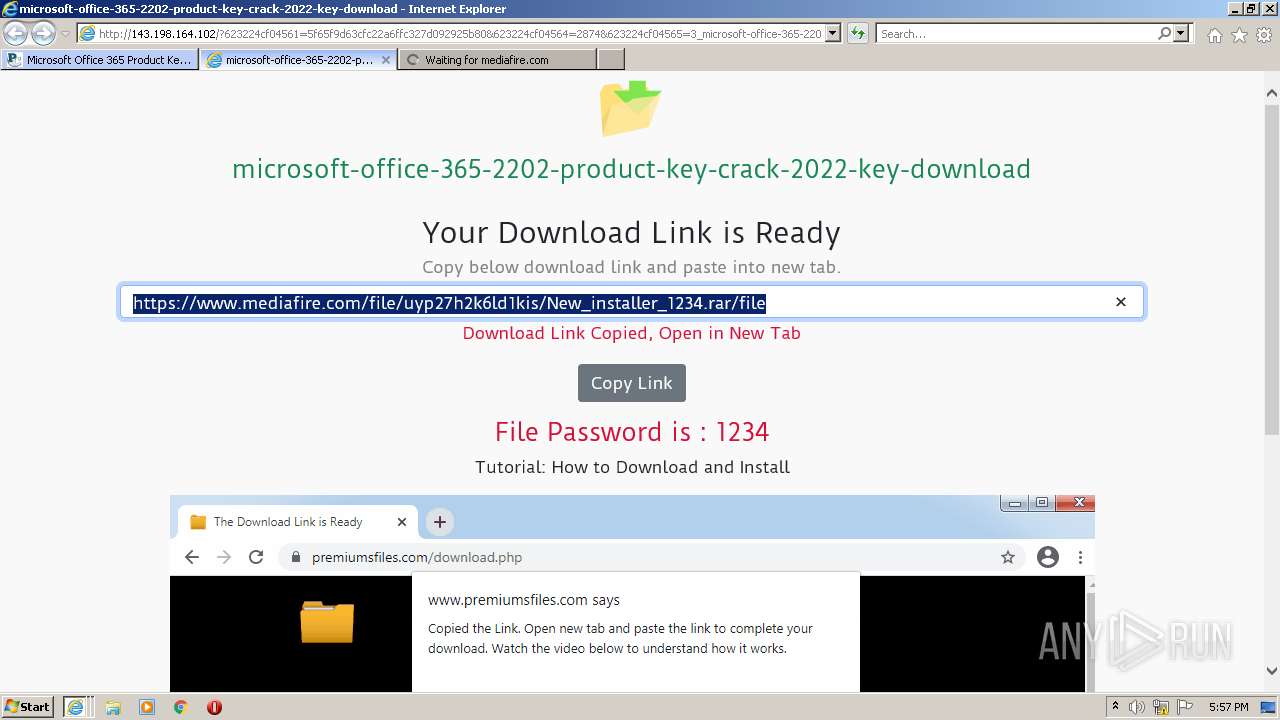Switch to Microsoft Office 365 Product Key tab
This screenshot has width=1280, height=720.
pos(100,60)
